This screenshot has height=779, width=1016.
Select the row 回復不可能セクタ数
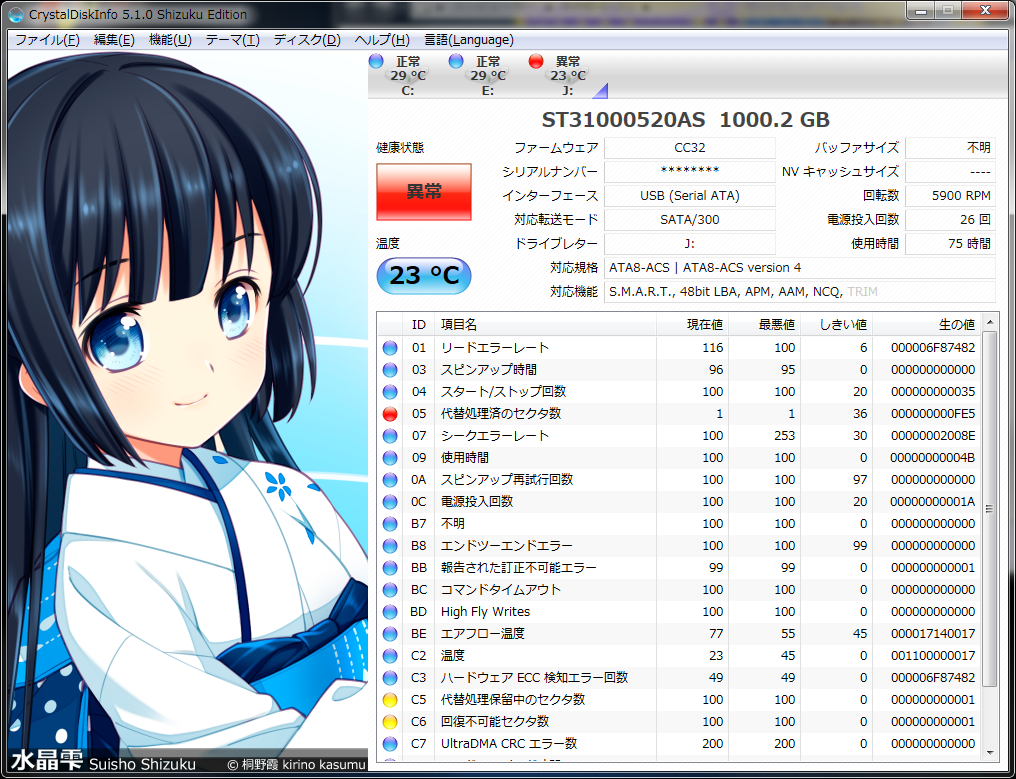(678, 722)
